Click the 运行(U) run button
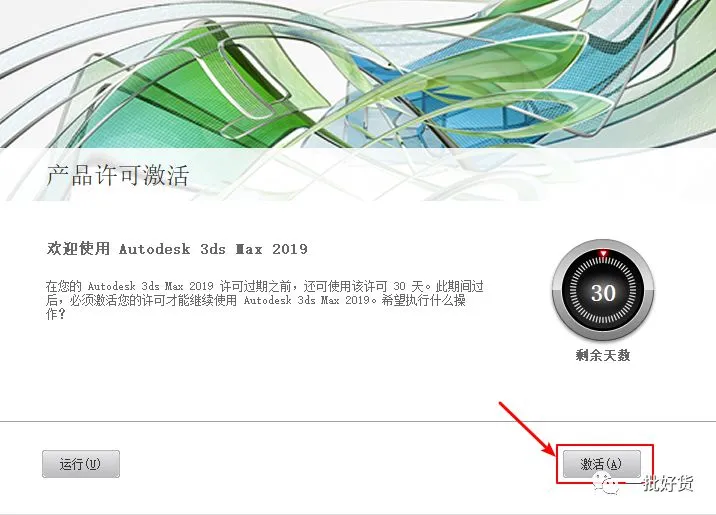Image resolution: width=716 pixels, height=515 pixels. 81,464
